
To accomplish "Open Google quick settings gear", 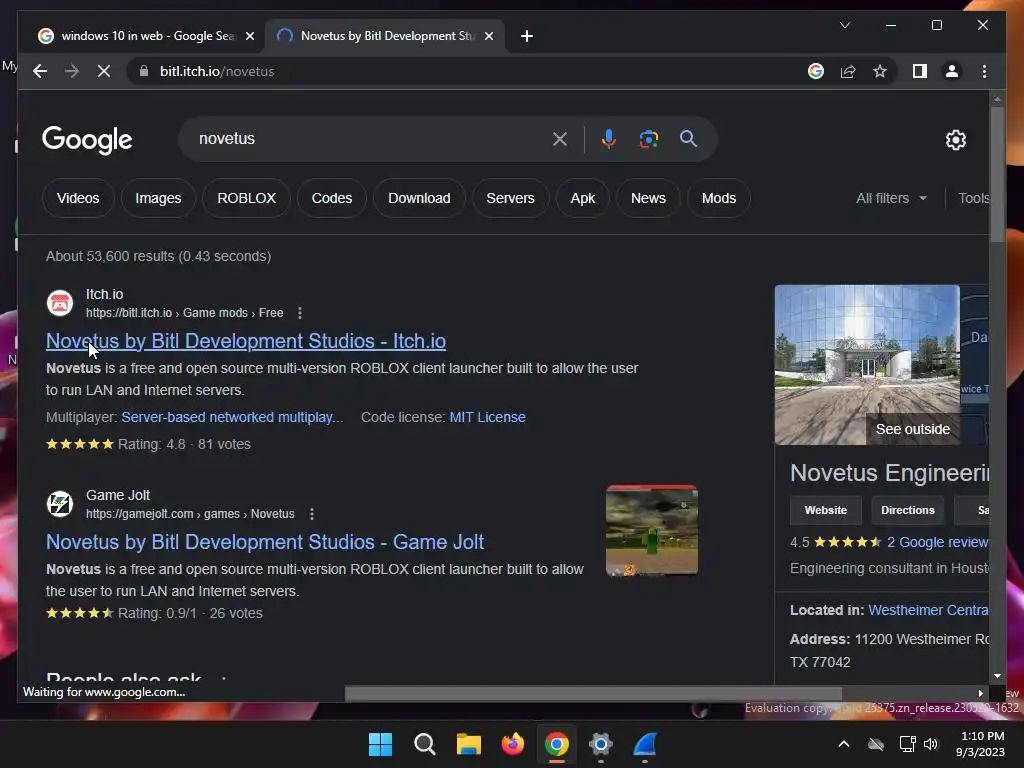I will coord(955,139).
